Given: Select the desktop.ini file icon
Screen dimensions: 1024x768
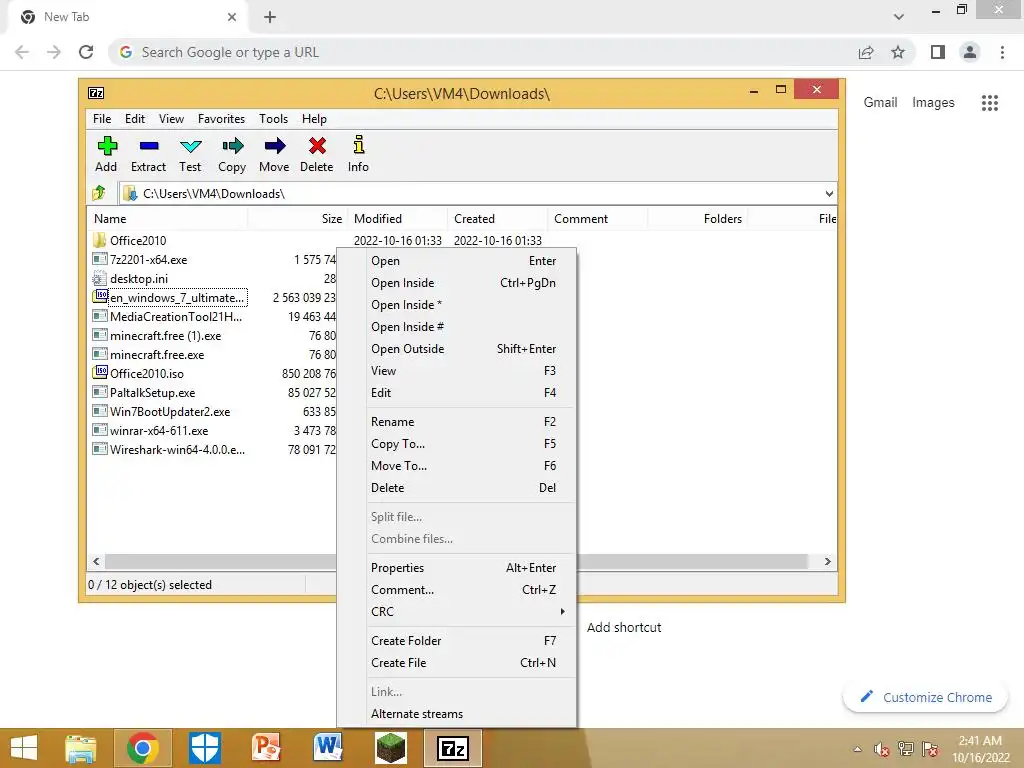Looking at the screenshot, I should [x=99, y=278].
